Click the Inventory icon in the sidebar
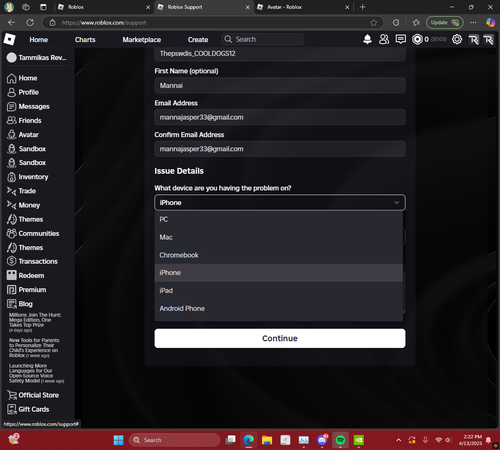This screenshot has width=500, height=450. tap(12, 177)
